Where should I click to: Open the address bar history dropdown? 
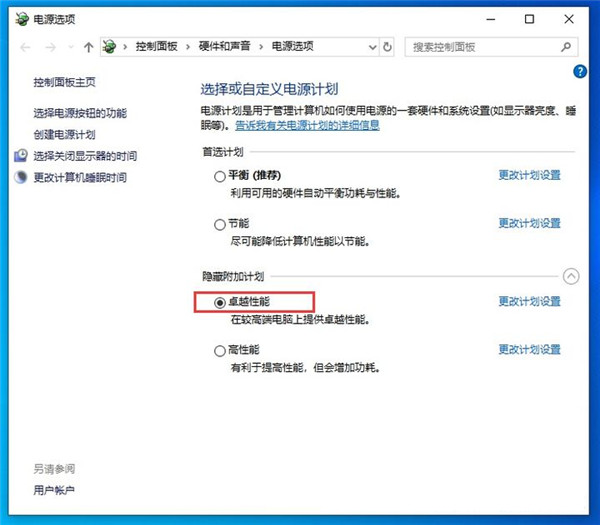pyautogui.click(x=372, y=47)
